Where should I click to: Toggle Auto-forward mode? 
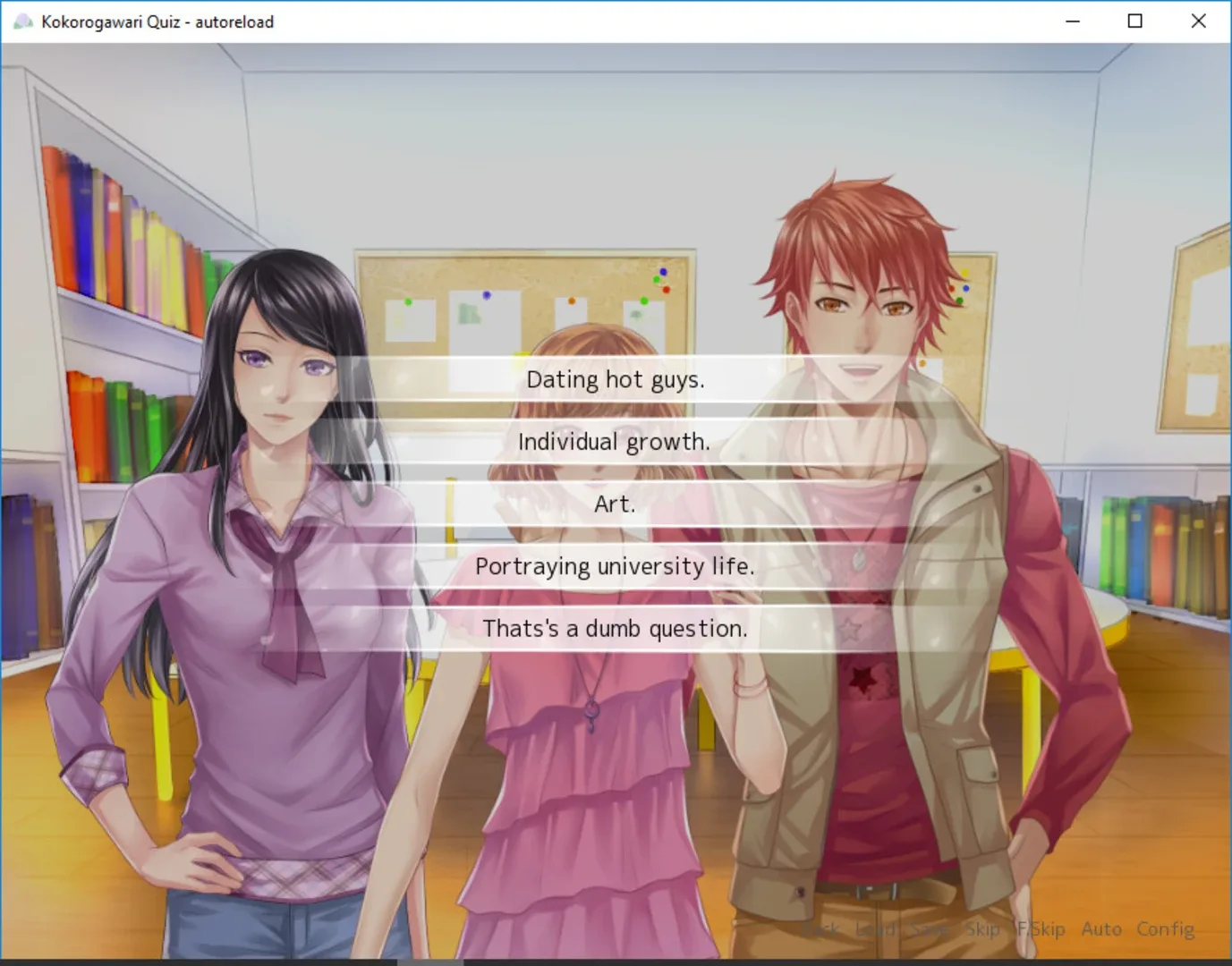click(x=1100, y=929)
